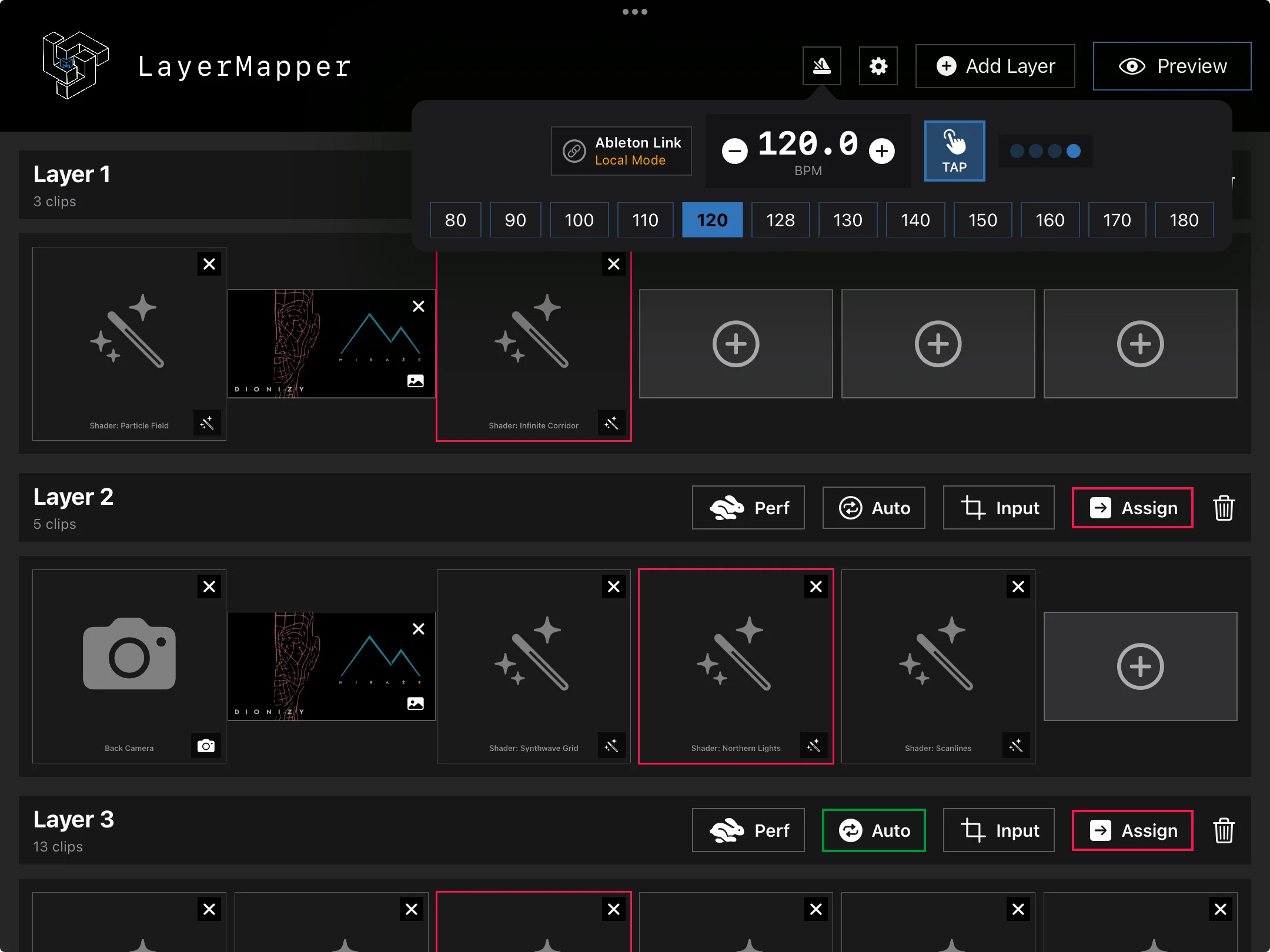Click the camera icon on Back Camera clip
Image resolution: width=1270 pixels, height=952 pixels.
[206, 746]
